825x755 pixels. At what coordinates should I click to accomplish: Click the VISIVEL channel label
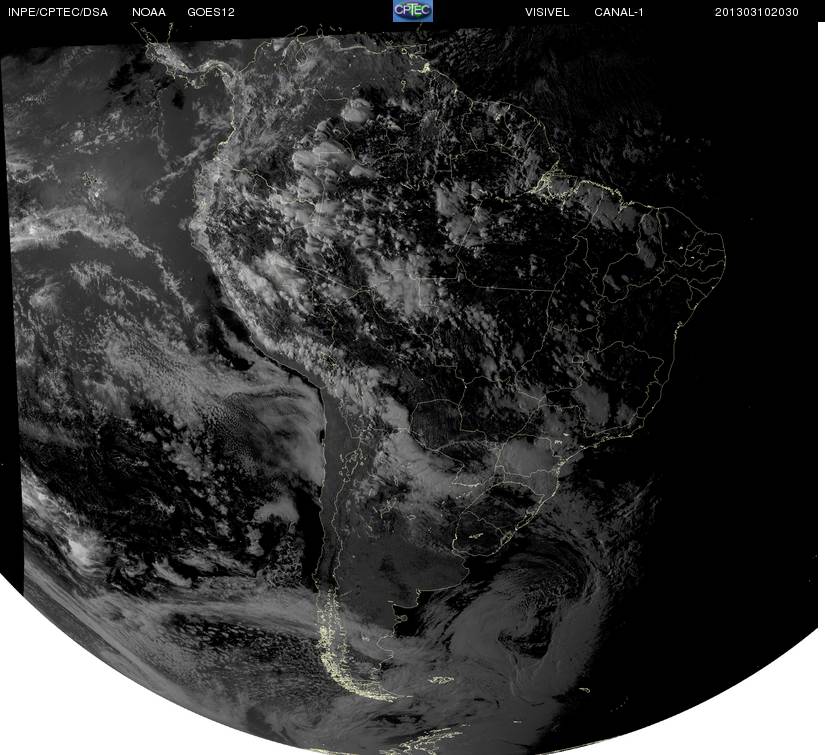547,12
